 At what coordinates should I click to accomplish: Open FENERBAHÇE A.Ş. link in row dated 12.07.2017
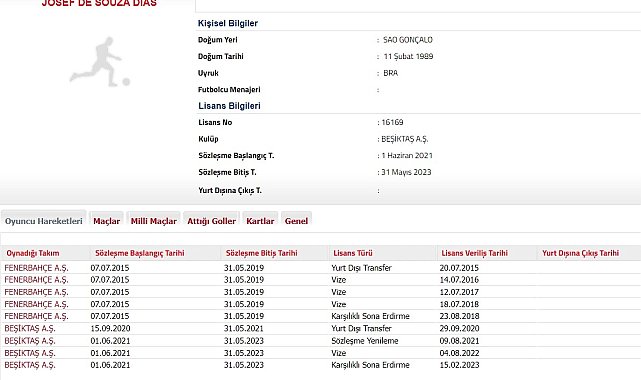point(36,292)
